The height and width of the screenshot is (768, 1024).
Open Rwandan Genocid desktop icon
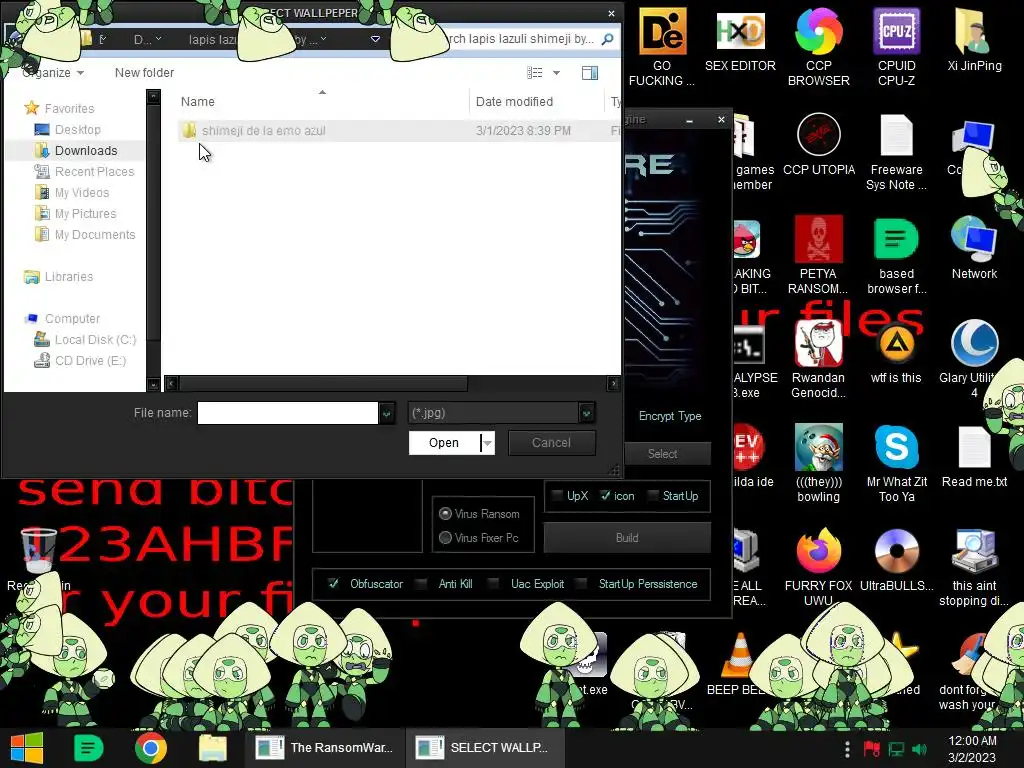pos(818,359)
